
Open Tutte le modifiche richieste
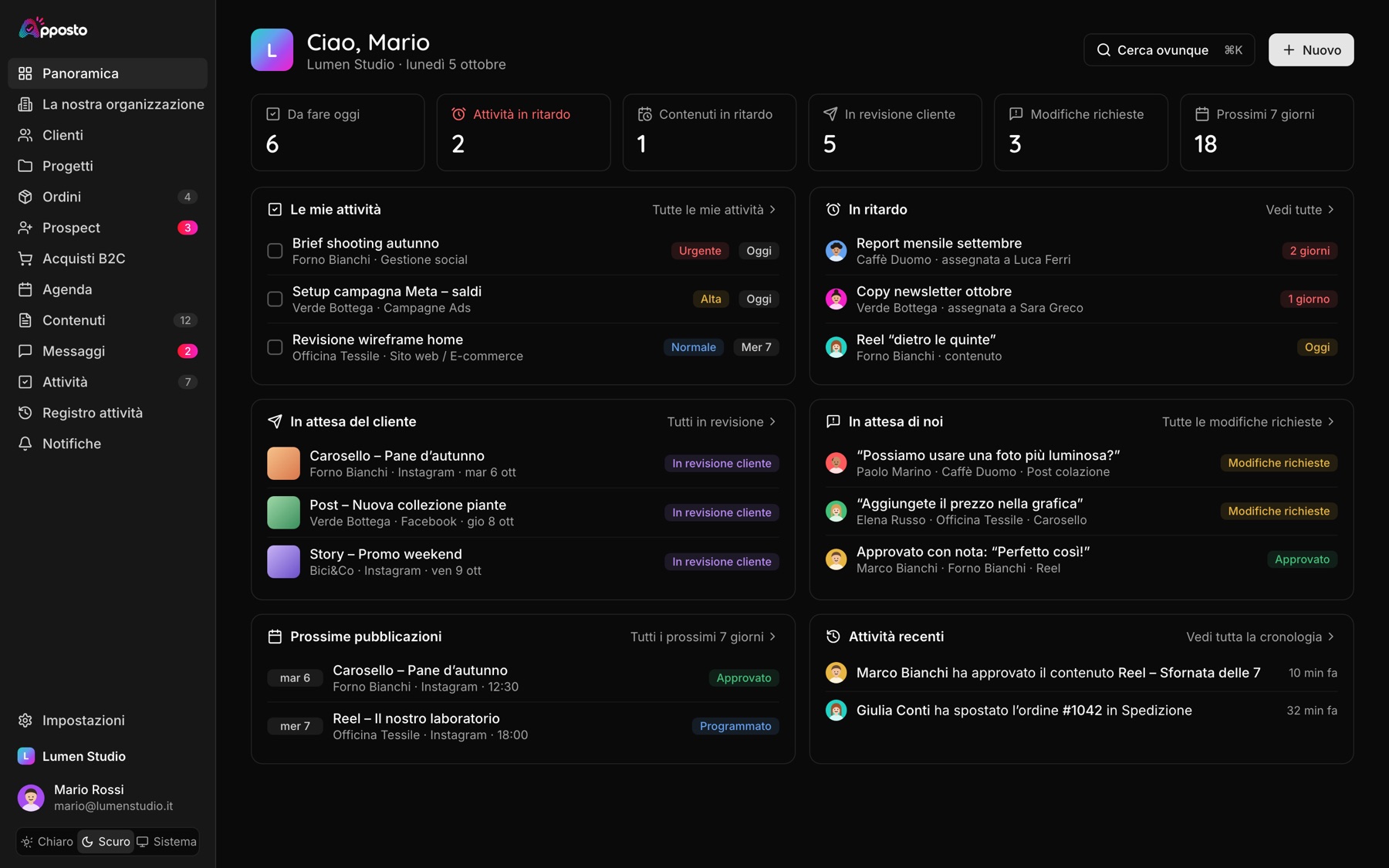click(1249, 422)
